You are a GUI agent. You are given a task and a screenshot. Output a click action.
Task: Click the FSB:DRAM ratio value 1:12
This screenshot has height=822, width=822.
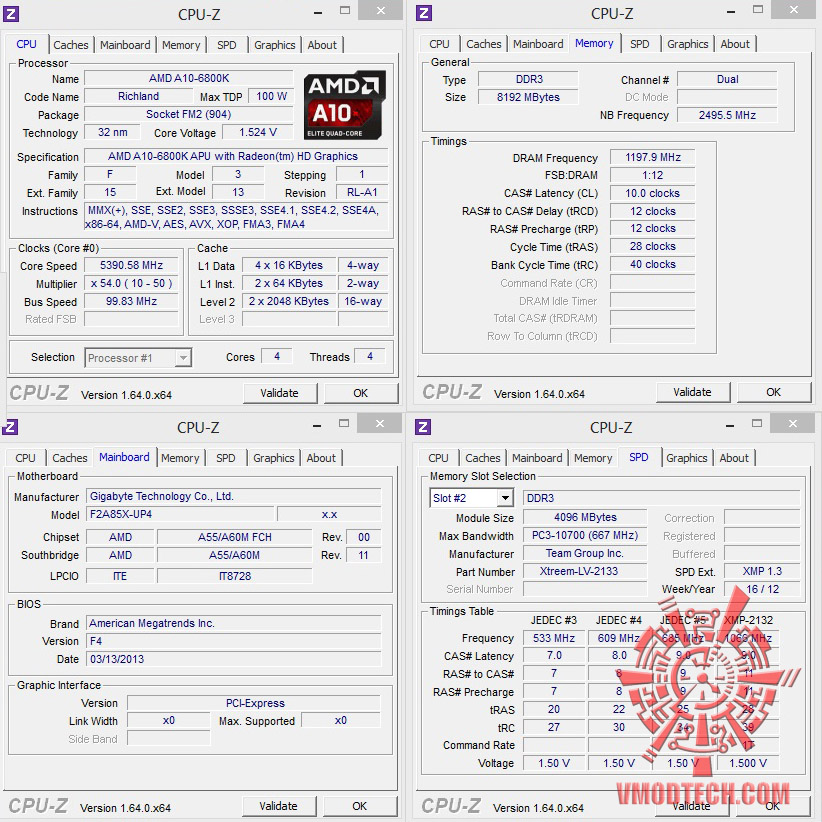[653, 175]
